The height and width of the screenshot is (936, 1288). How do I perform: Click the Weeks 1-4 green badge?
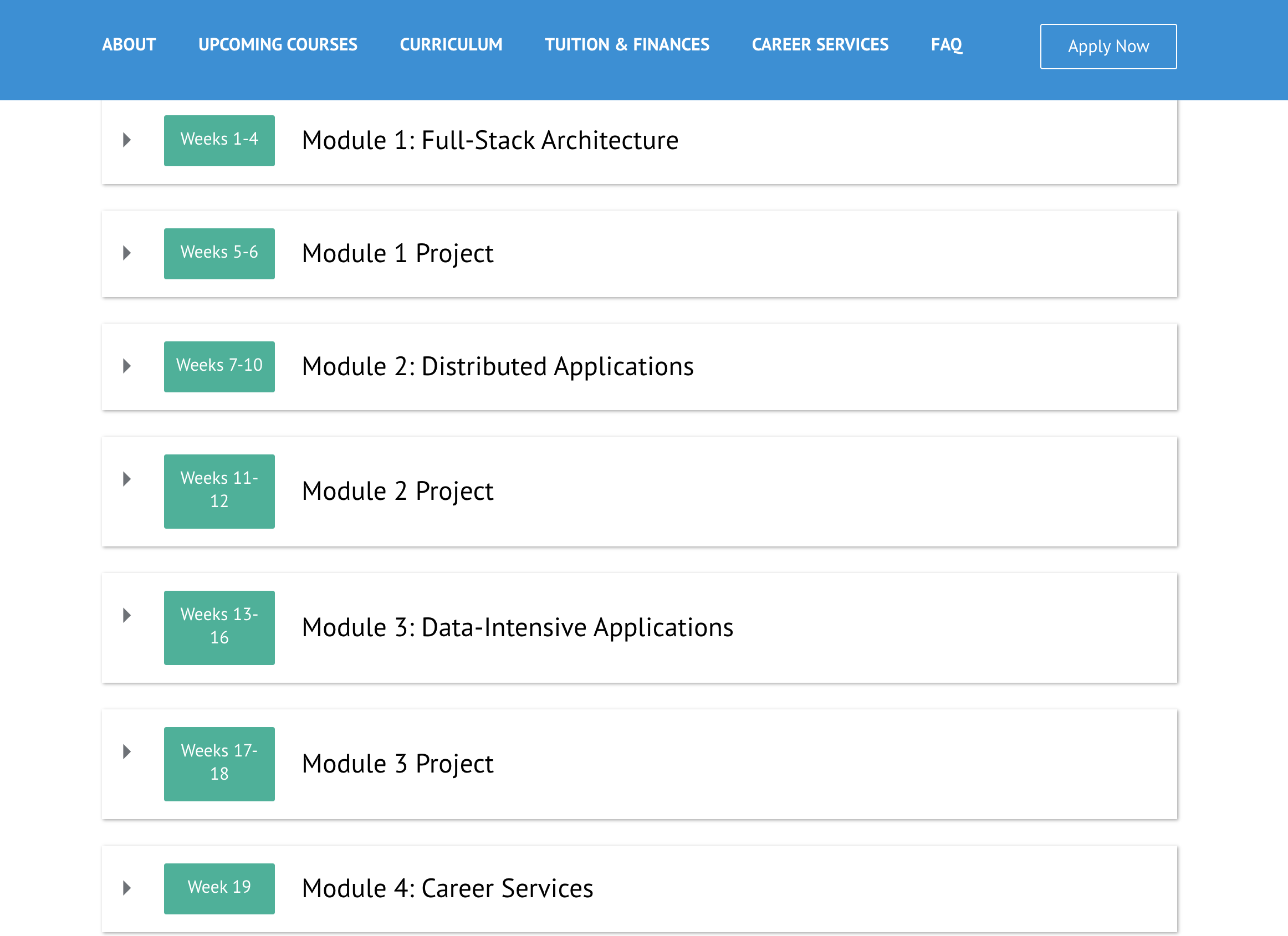point(219,141)
